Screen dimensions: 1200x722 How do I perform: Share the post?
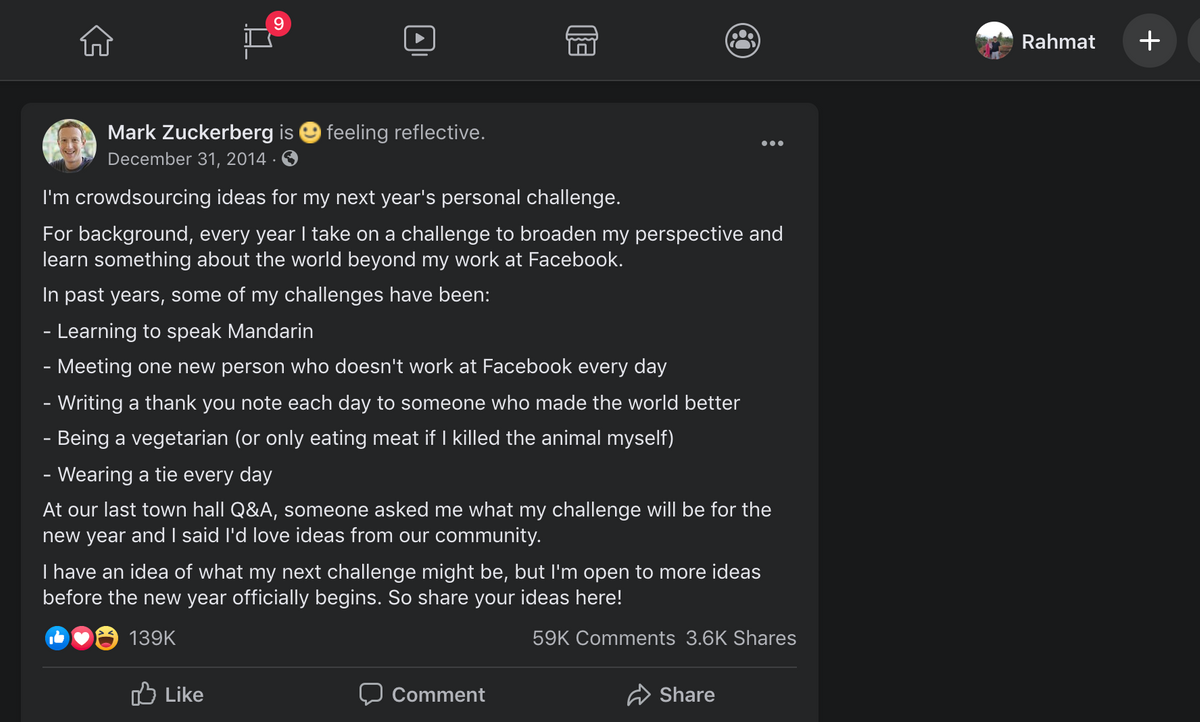[x=671, y=694]
